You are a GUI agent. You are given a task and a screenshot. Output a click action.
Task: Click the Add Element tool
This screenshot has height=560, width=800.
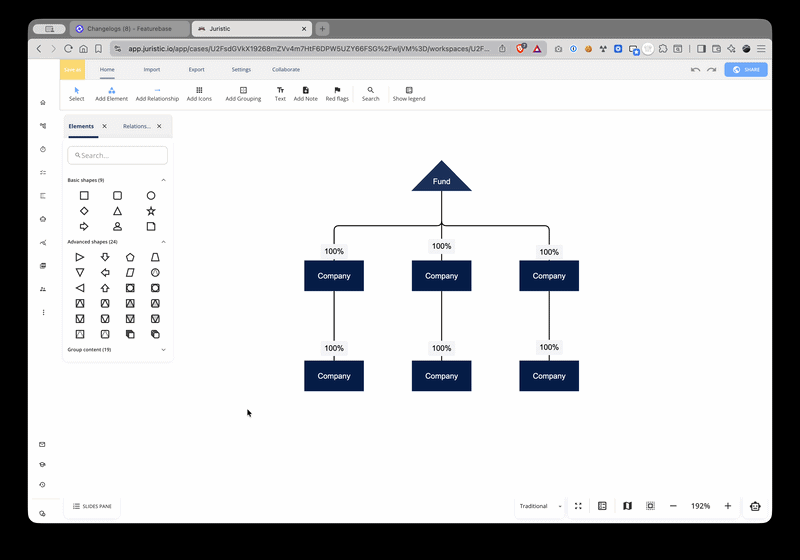click(x=111, y=93)
